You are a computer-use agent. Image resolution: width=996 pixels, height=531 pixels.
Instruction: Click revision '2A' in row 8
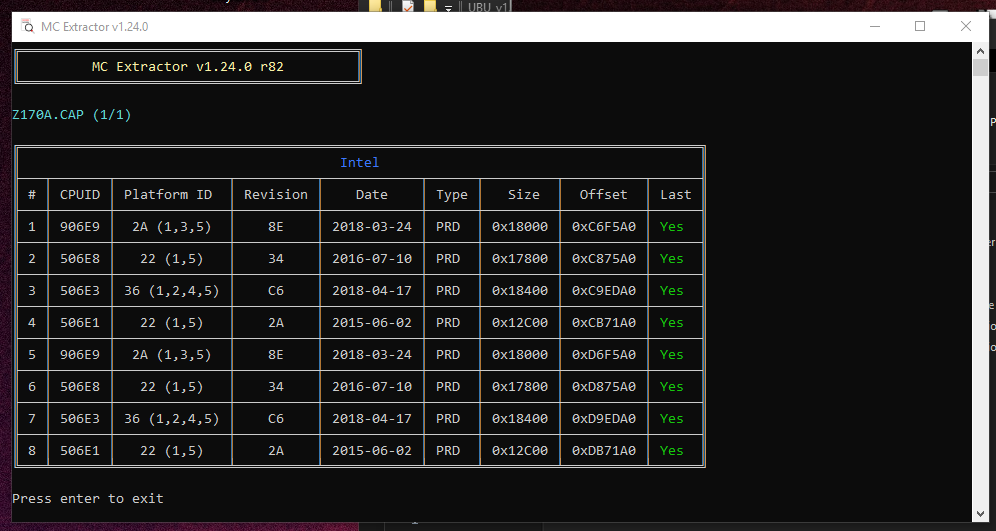276,451
